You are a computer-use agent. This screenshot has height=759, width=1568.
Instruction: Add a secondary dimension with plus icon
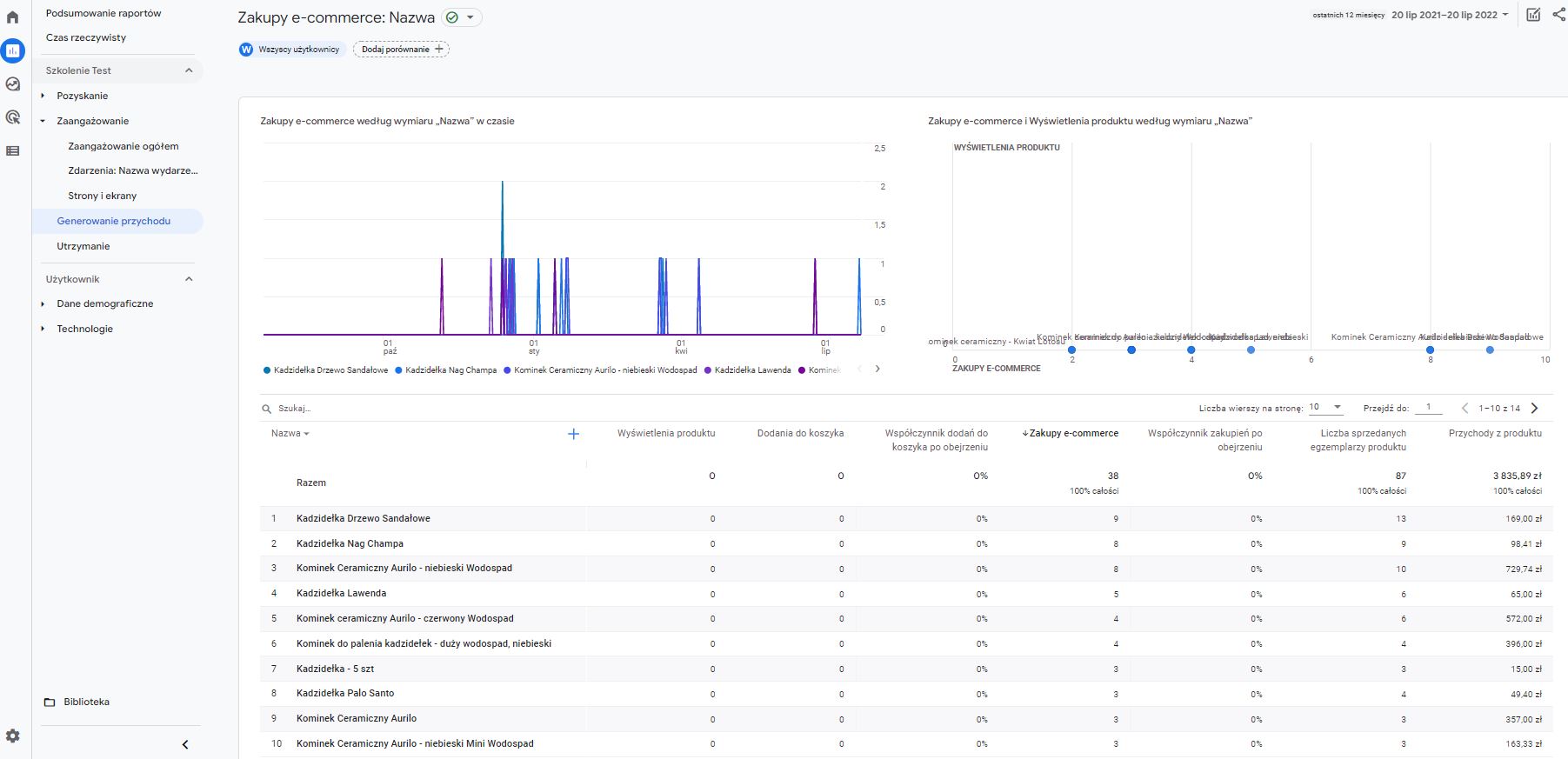coord(573,434)
